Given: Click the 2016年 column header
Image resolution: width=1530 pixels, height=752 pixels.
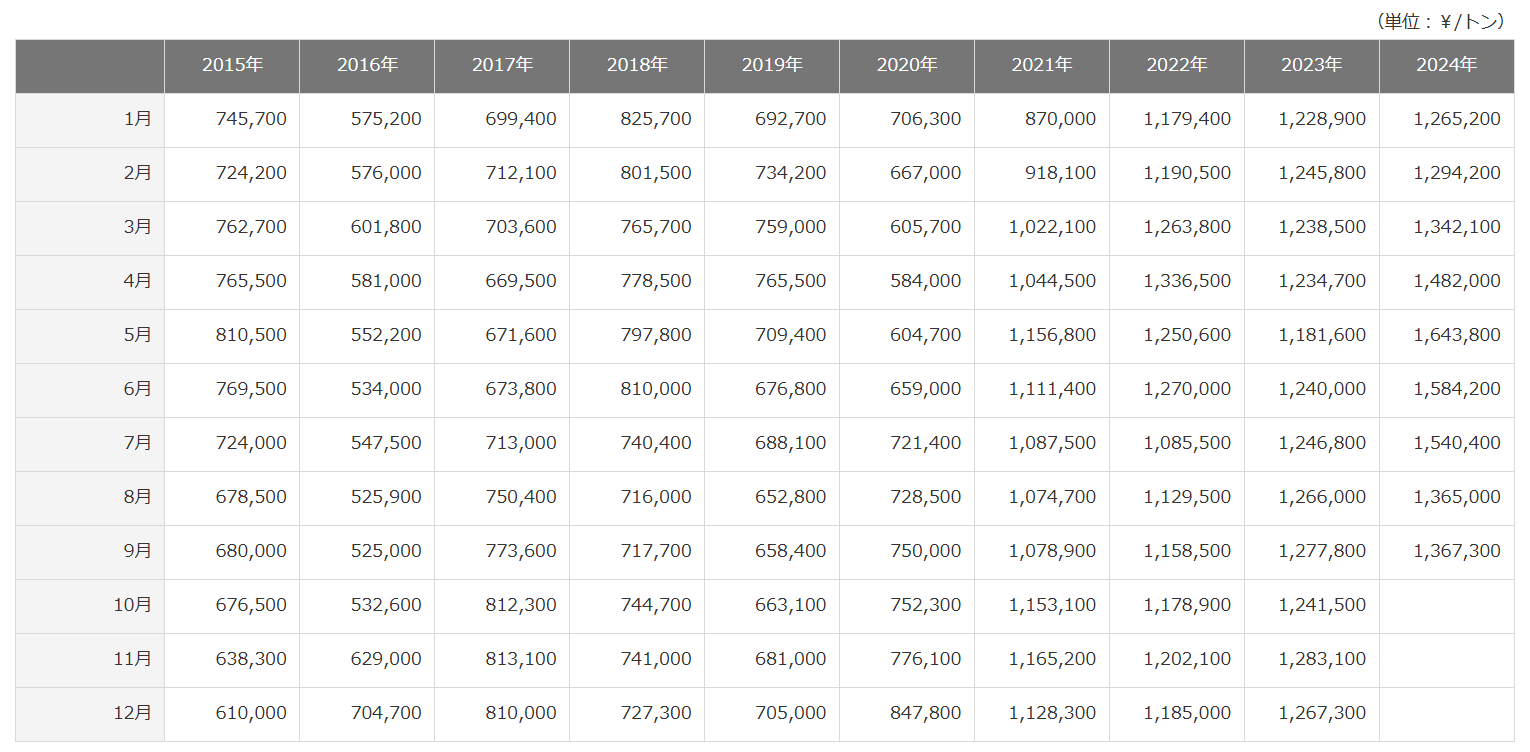Looking at the screenshot, I should click(x=367, y=66).
